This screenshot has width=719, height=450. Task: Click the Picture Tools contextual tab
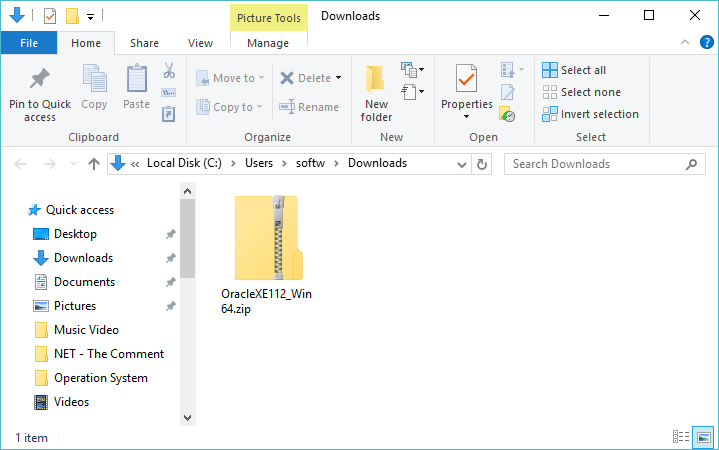[269, 18]
